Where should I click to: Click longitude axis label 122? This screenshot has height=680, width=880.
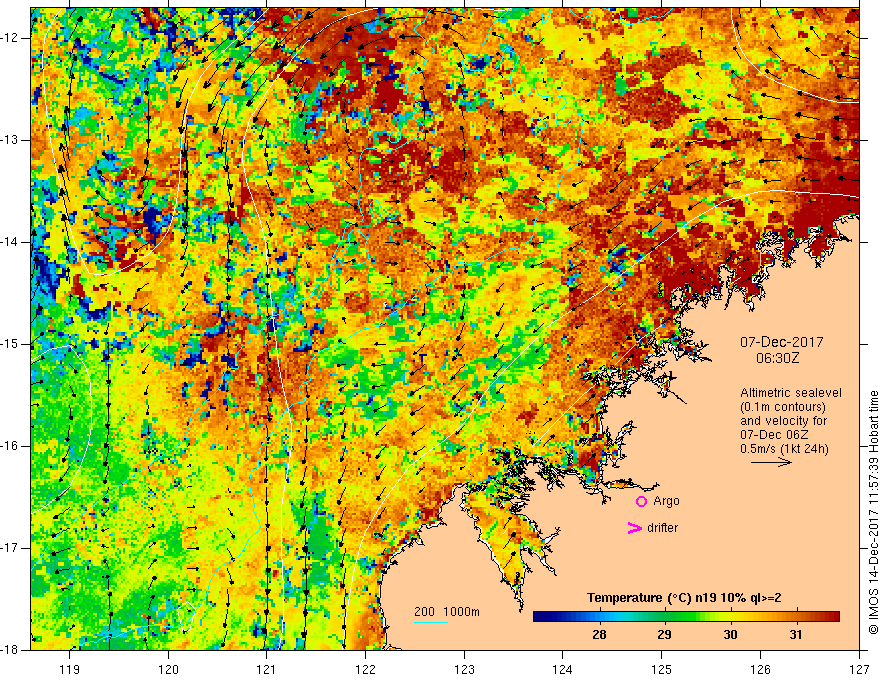(365, 669)
